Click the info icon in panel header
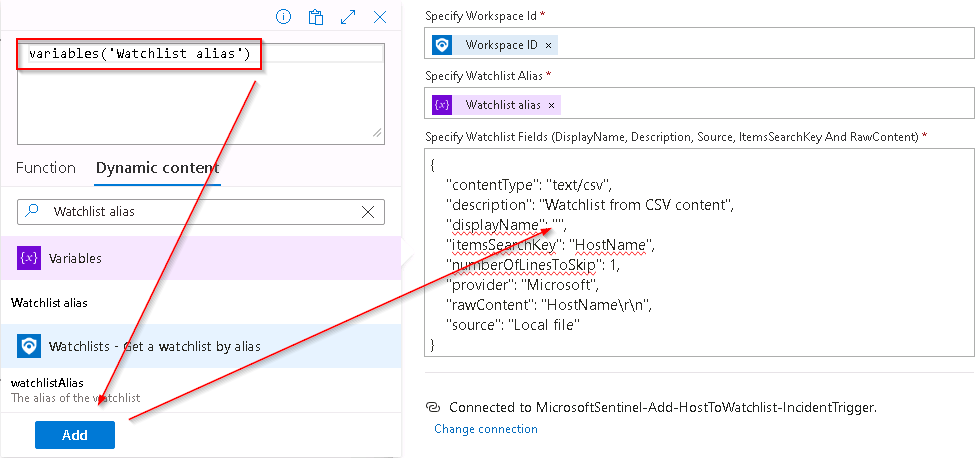The width and height of the screenshot is (980, 458). click(284, 17)
